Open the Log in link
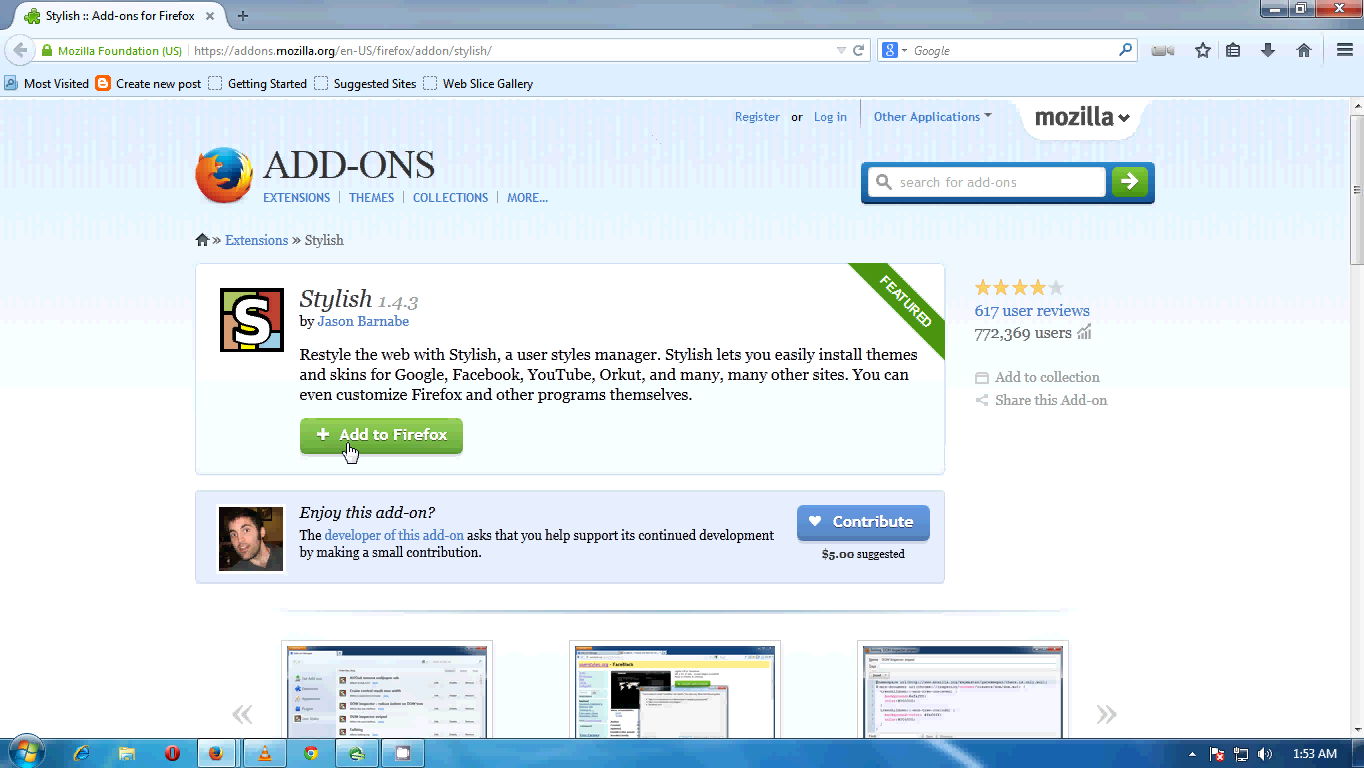 coord(830,117)
